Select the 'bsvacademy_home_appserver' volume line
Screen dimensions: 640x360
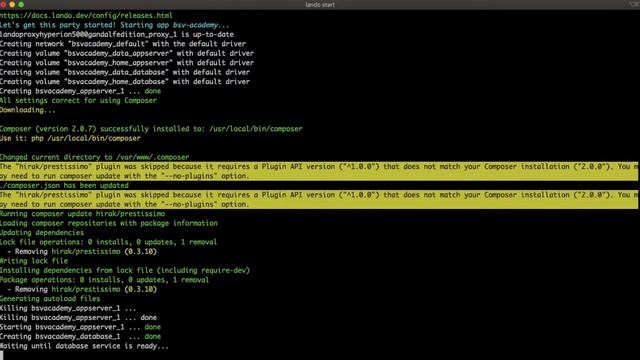pos(127,62)
